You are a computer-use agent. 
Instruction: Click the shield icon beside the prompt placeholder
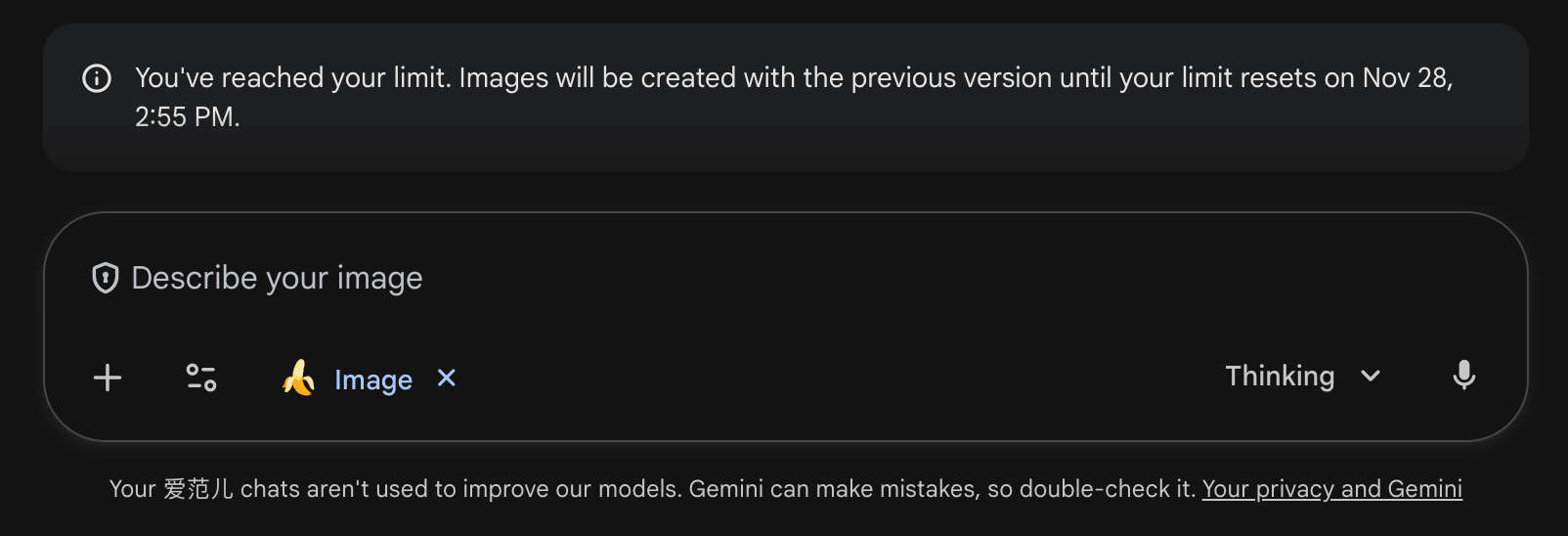click(105, 279)
